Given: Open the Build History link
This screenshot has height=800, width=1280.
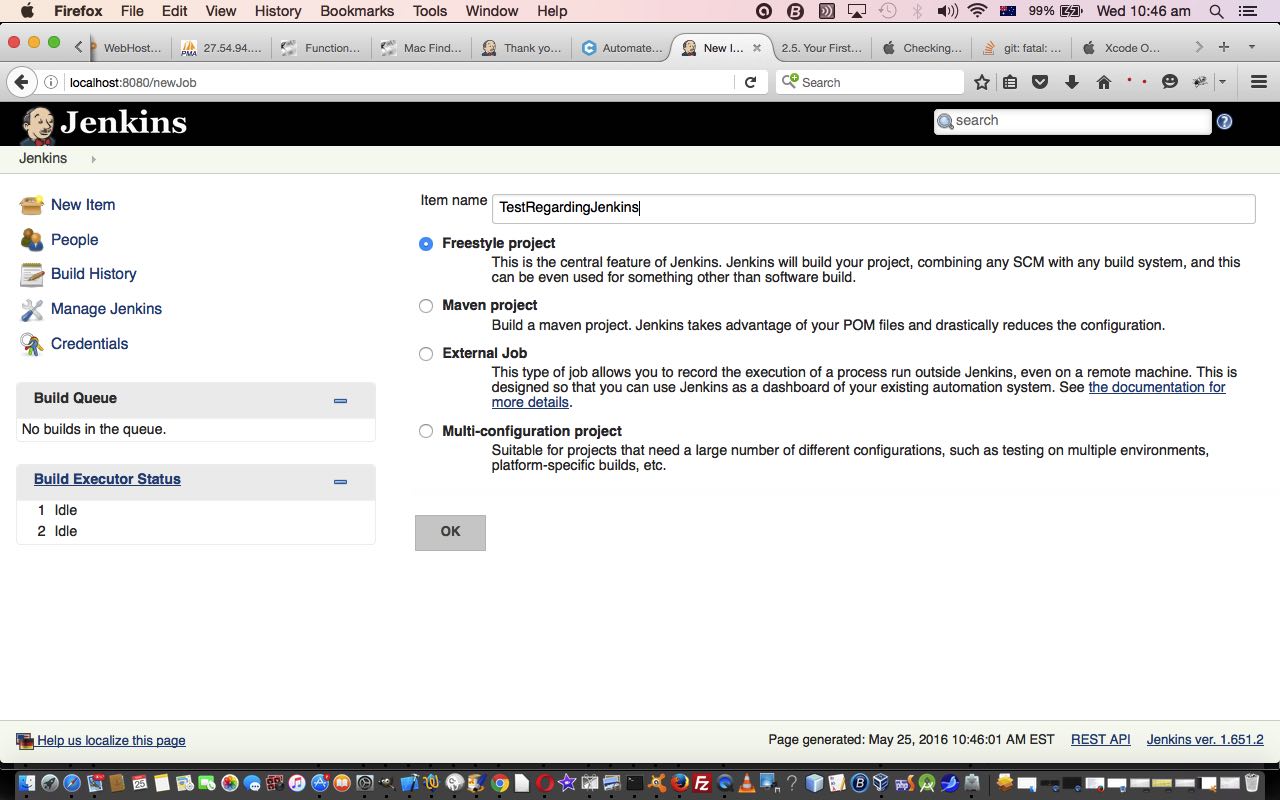Looking at the screenshot, I should pyautogui.click(x=94, y=274).
